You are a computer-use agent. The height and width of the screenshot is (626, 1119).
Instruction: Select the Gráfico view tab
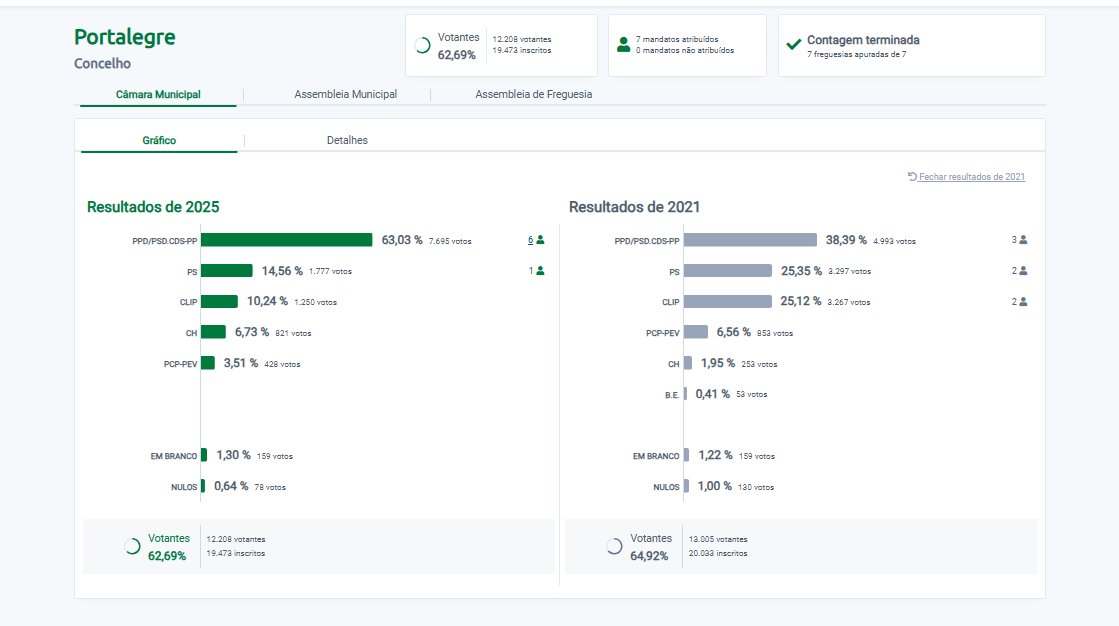[x=159, y=140]
